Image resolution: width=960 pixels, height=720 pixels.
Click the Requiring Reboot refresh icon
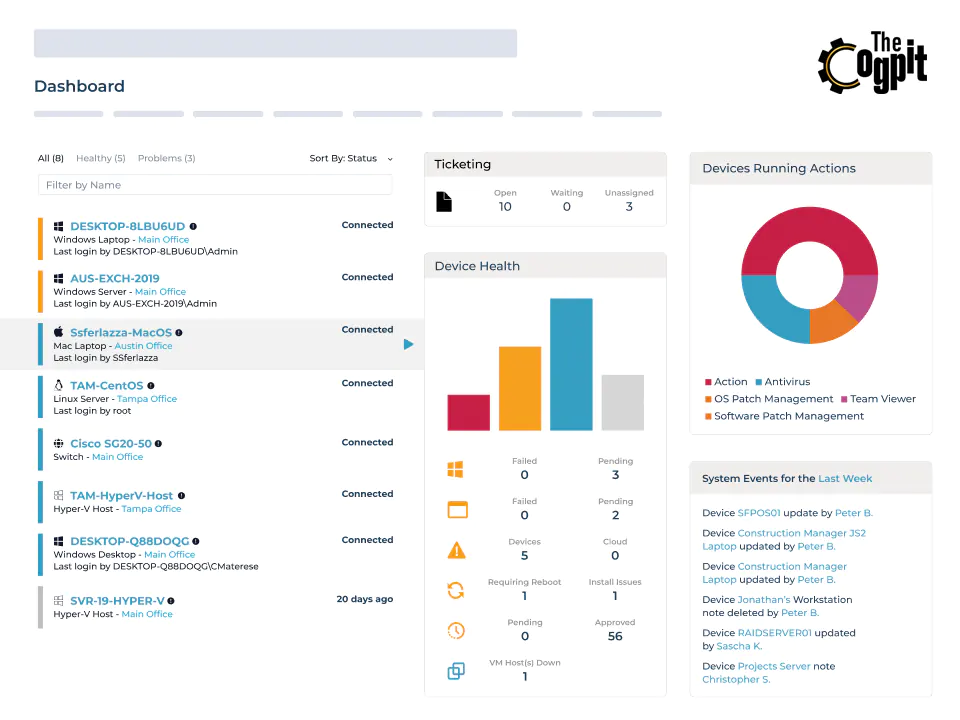[x=457, y=590]
